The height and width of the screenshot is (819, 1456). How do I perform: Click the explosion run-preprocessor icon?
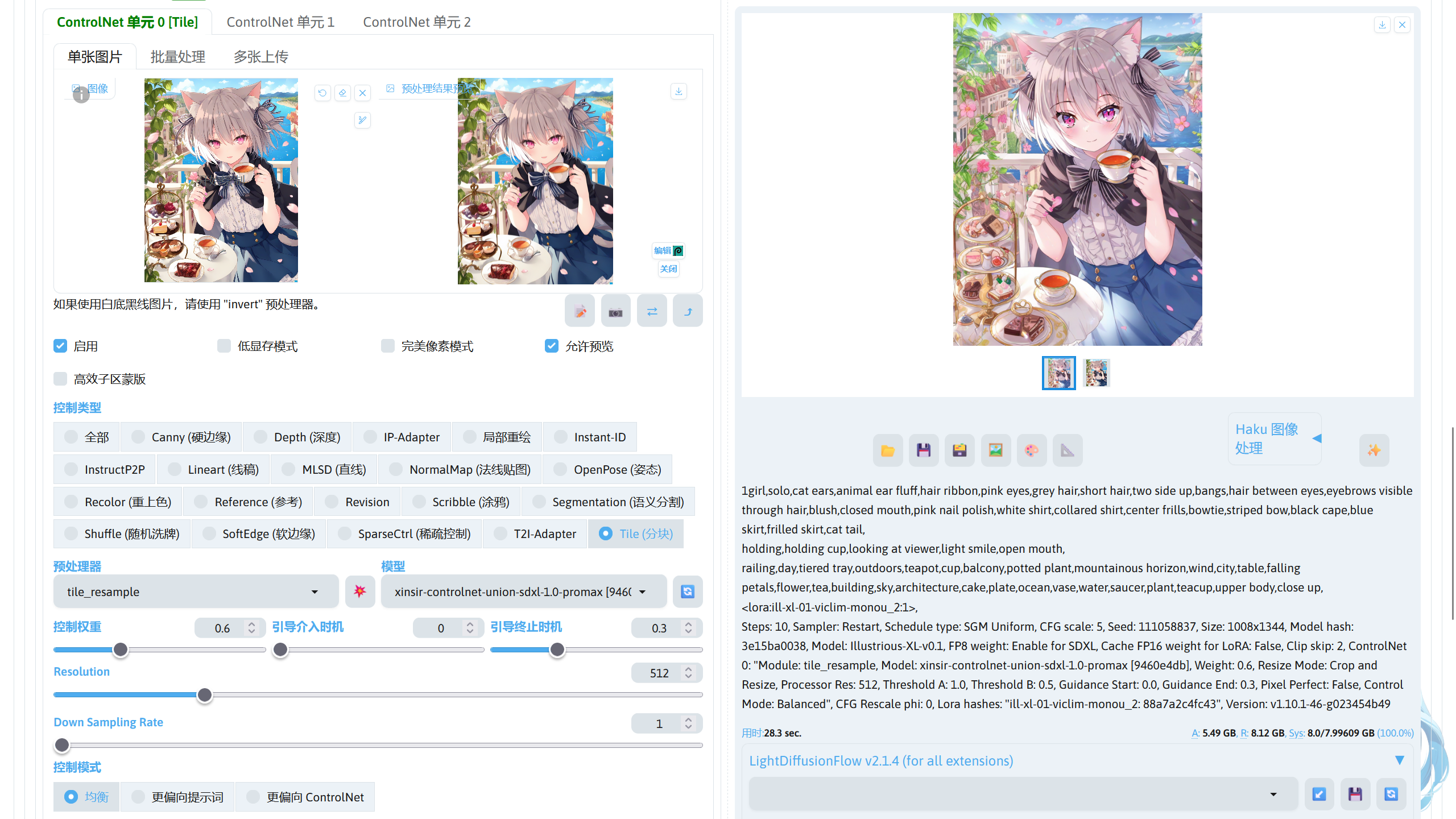pos(359,591)
